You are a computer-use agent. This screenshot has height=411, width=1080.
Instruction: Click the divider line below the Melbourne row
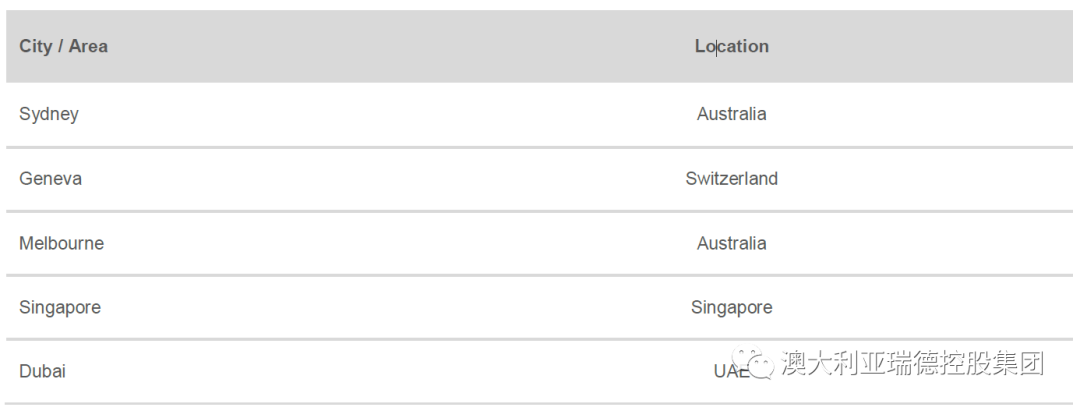(540, 275)
